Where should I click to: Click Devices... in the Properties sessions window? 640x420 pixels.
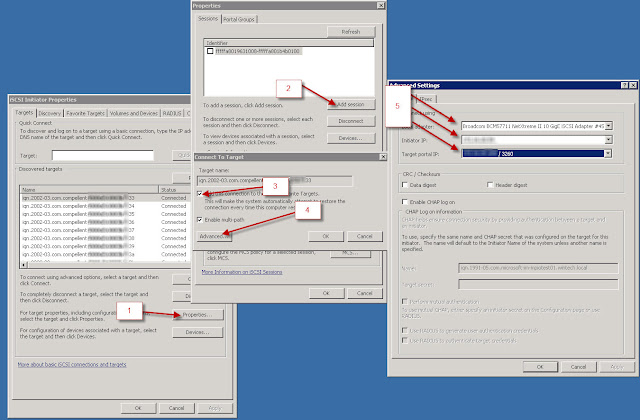coord(351,138)
